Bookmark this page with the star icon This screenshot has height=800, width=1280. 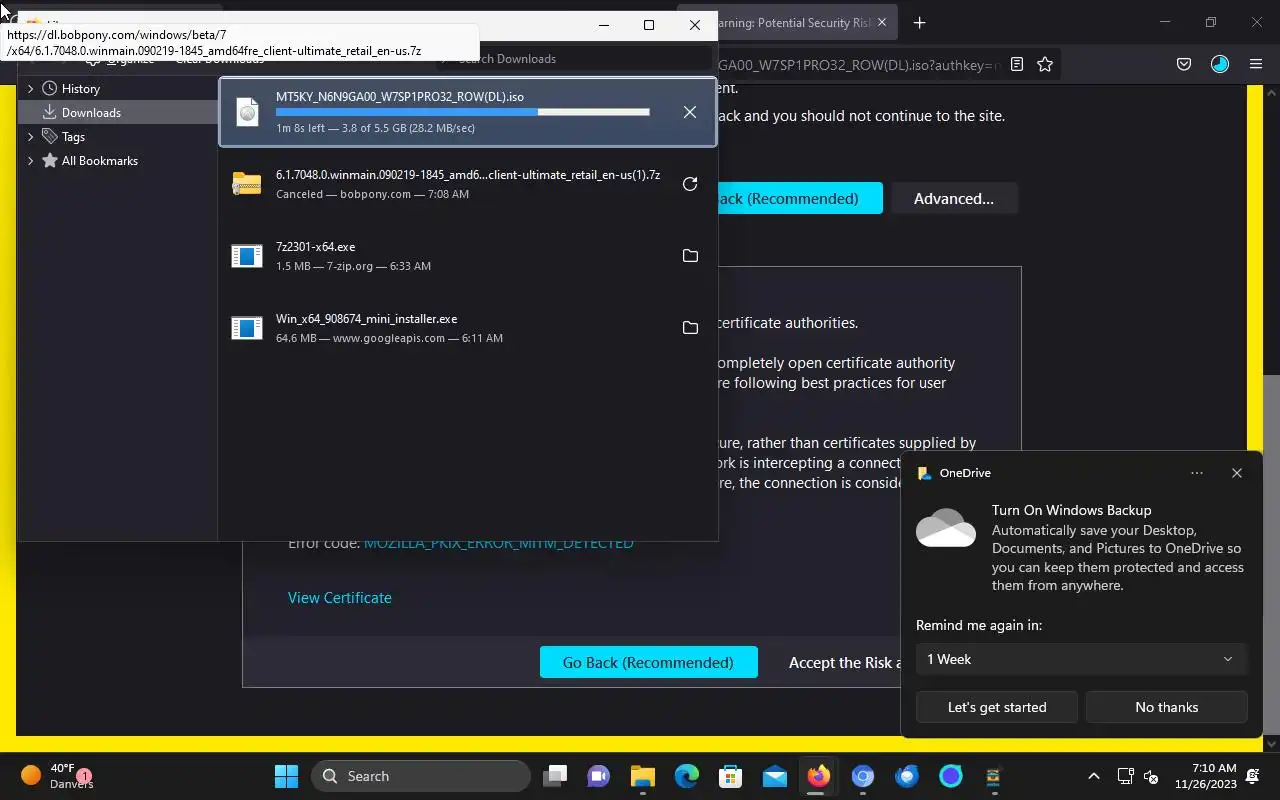pyautogui.click(x=1045, y=64)
